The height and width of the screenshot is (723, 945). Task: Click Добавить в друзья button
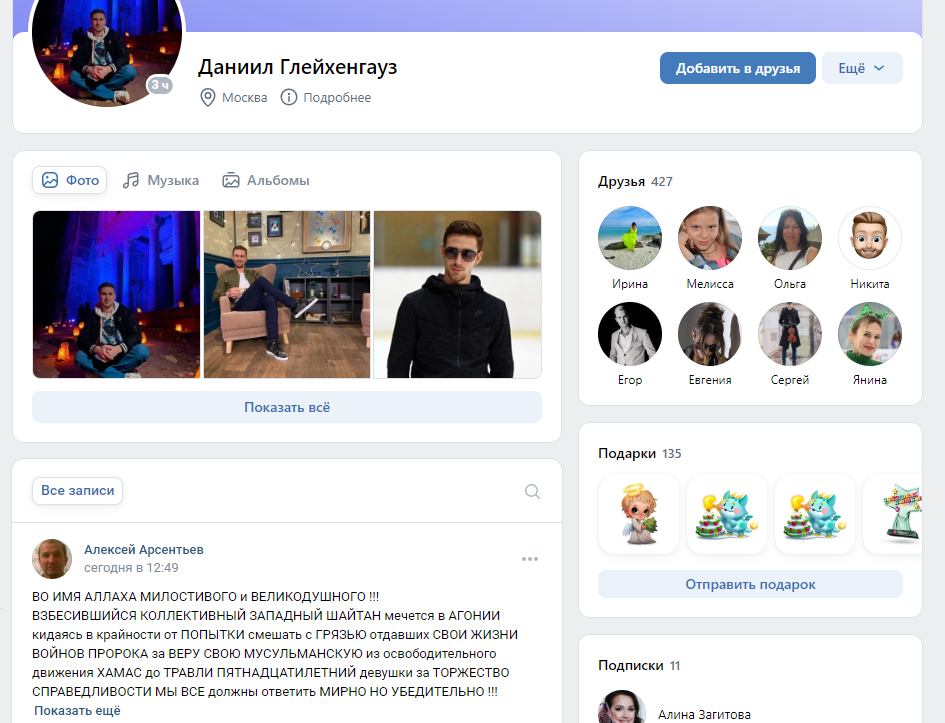(x=737, y=68)
